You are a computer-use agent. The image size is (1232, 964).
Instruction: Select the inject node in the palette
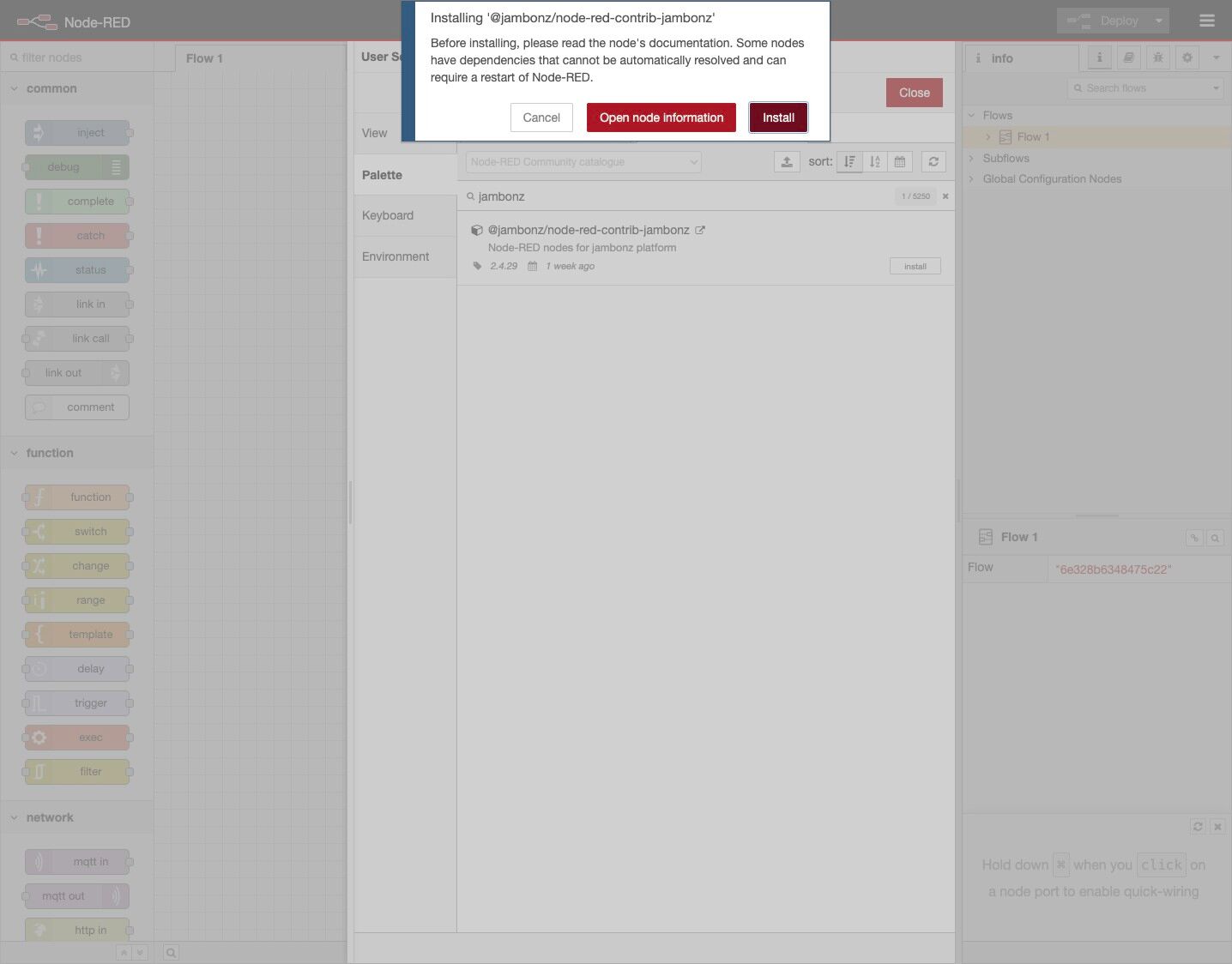[x=77, y=133]
